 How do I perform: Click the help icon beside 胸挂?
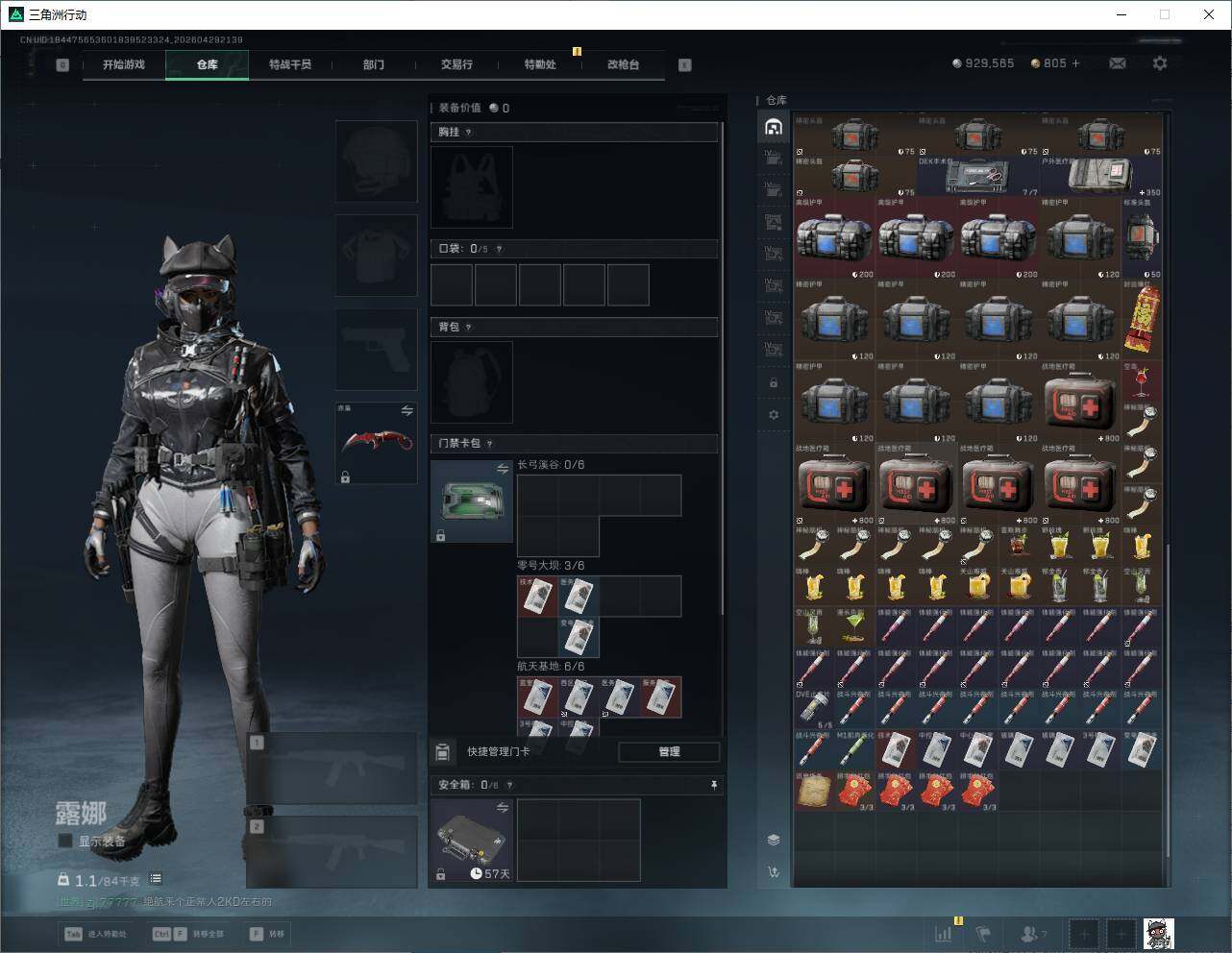pyautogui.click(x=469, y=133)
